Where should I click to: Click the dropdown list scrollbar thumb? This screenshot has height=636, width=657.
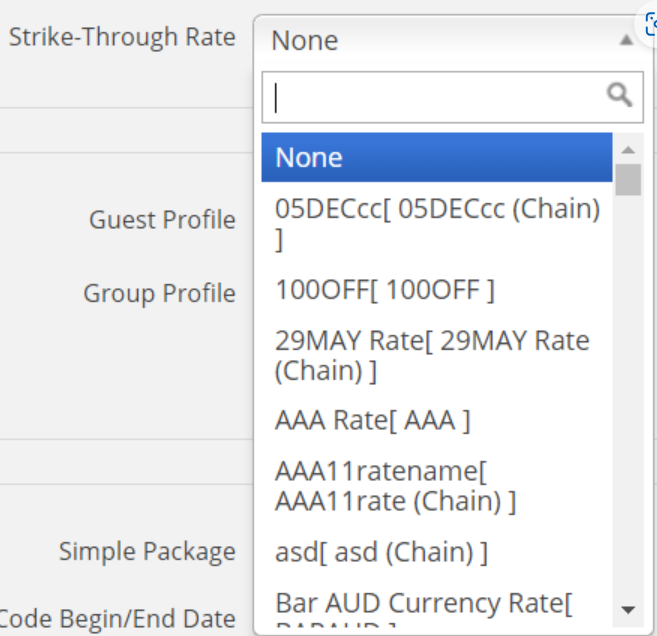628,180
